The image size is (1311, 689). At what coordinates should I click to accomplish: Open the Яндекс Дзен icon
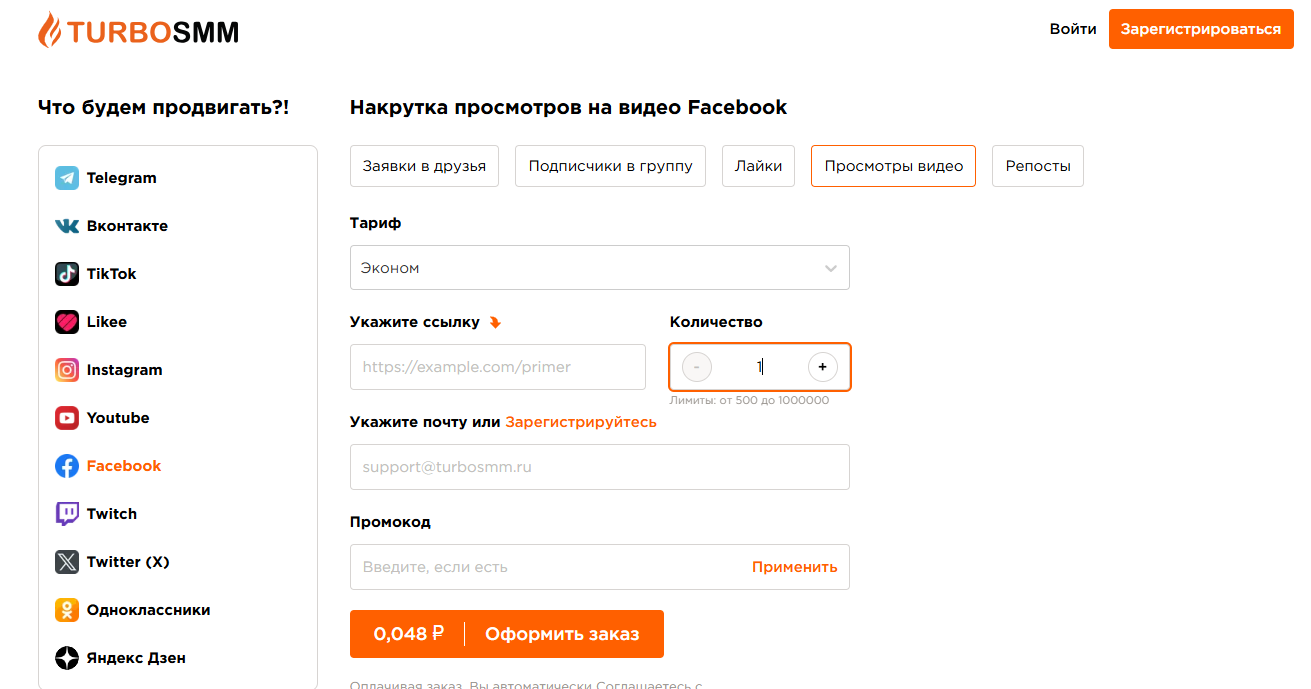tap(67, 658)
